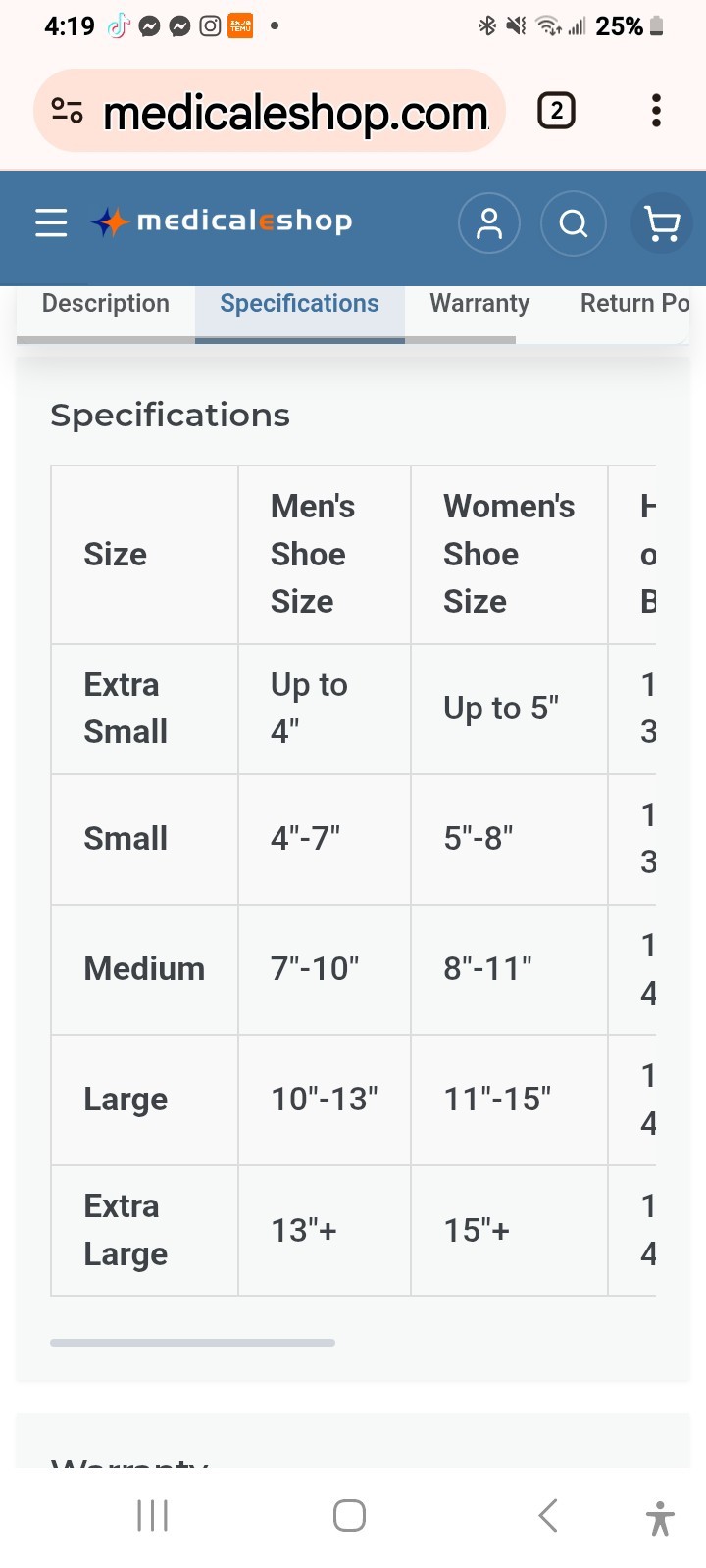This screenshot has width=706, height=1568.
Task: Switch to the Description tab
Action: (x=106, y=304)
